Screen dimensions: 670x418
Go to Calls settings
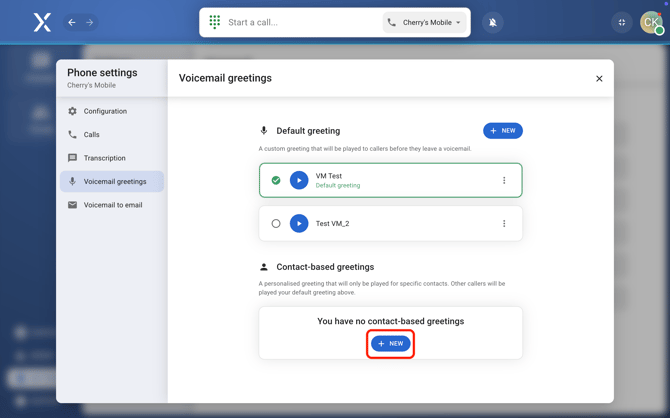pos(91,134)
